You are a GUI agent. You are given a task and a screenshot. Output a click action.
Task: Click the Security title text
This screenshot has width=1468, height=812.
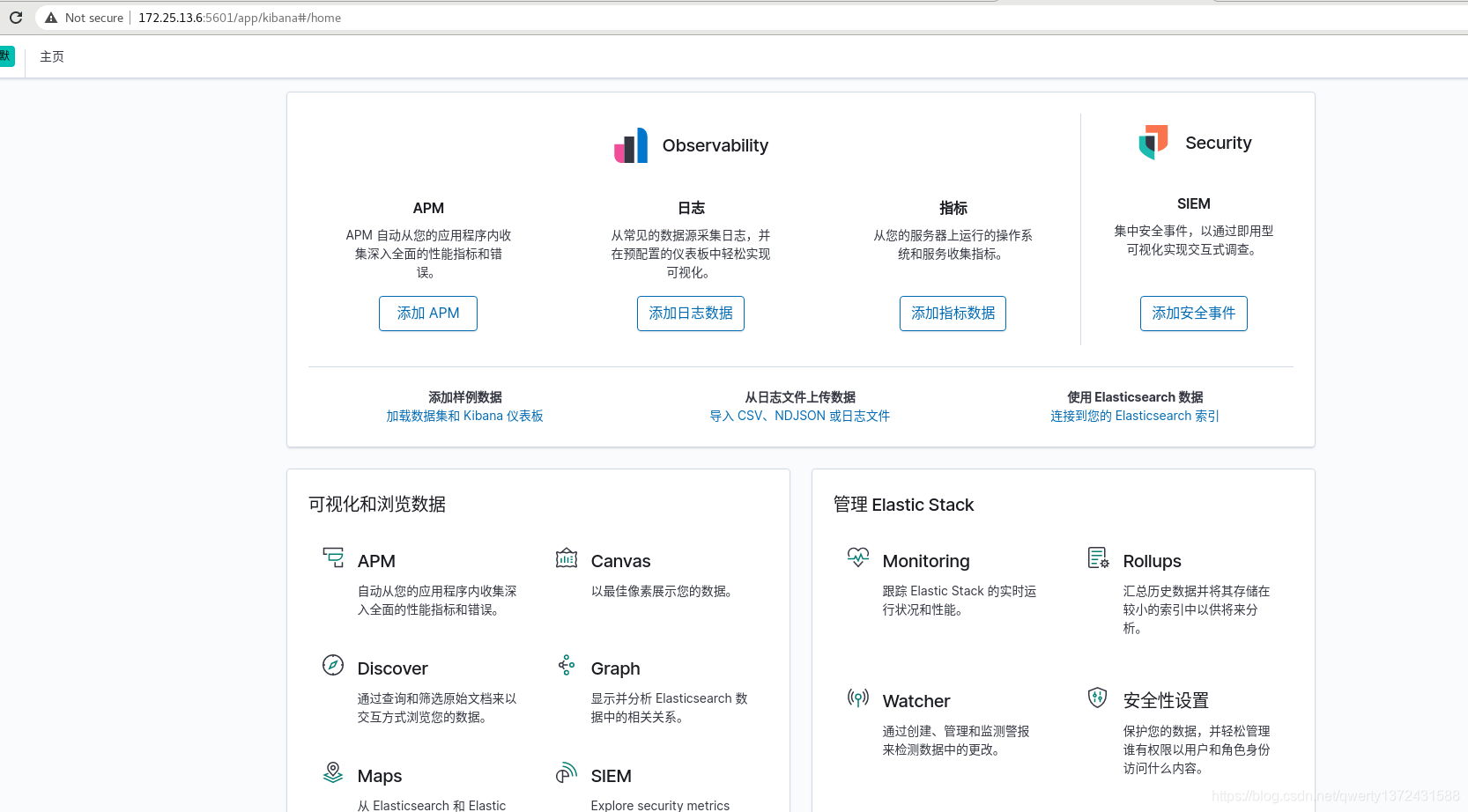(1219, 143)
